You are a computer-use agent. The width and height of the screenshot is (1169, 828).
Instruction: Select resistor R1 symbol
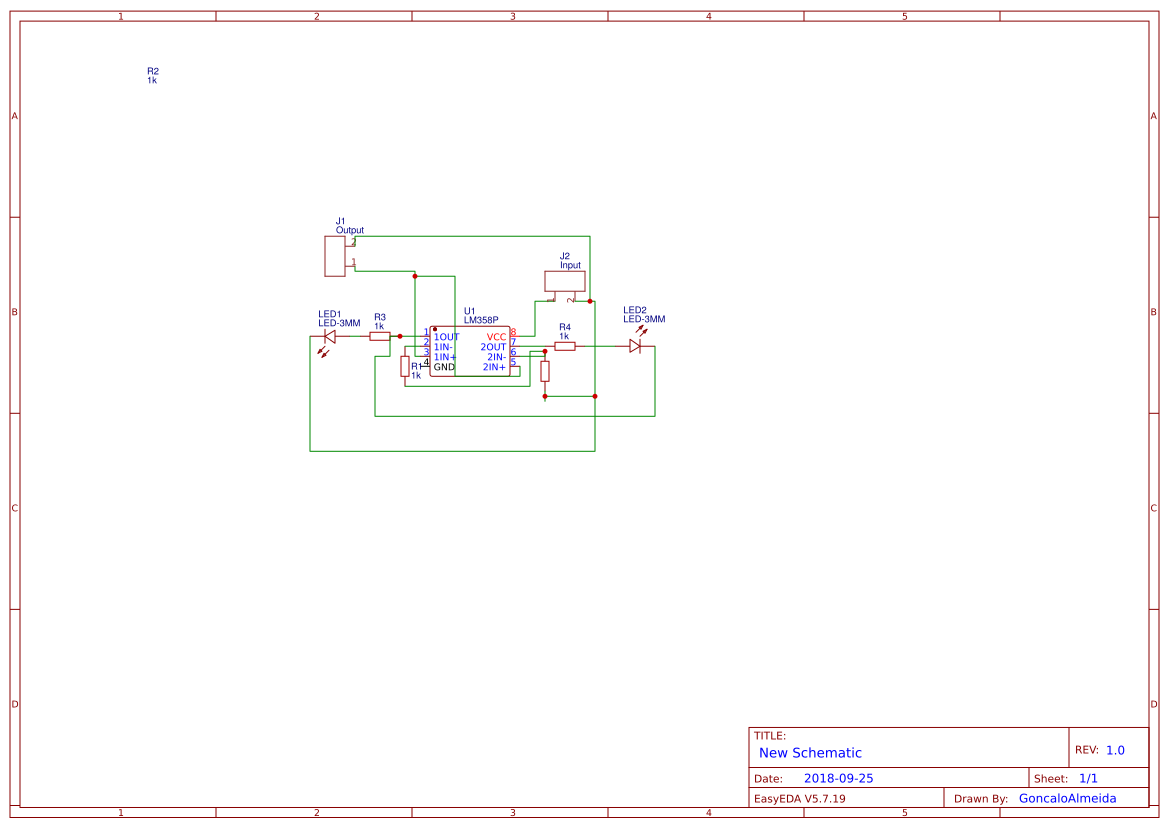pyautogui.click(x=405, y=368)
